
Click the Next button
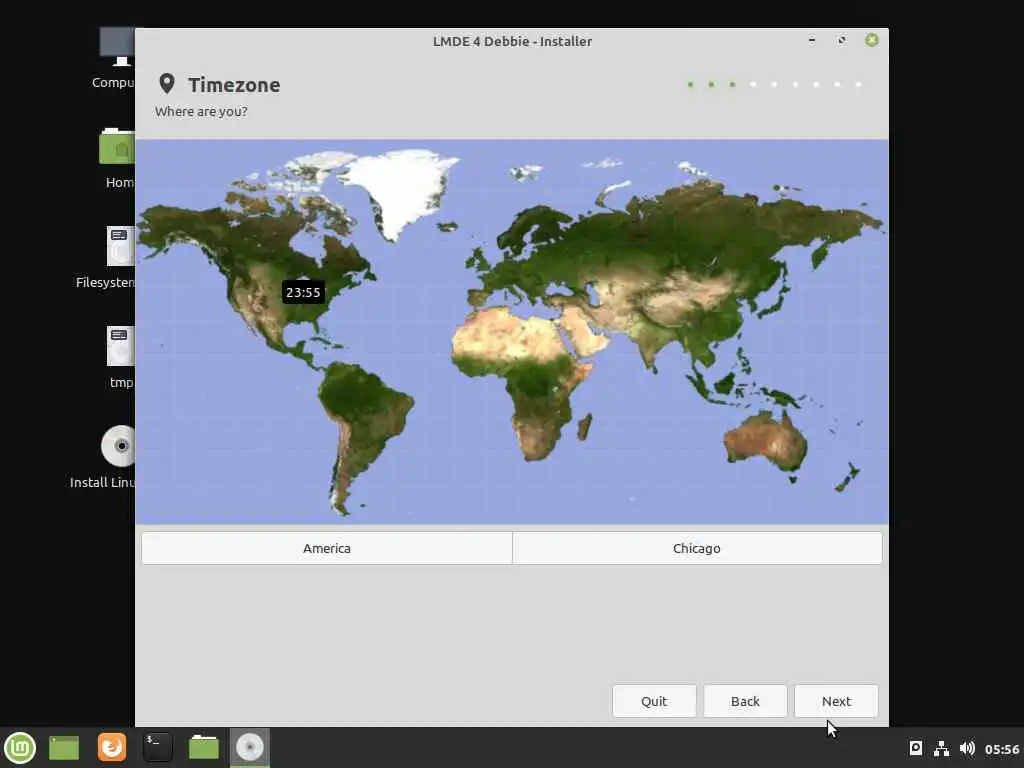[x=836, y=701]
